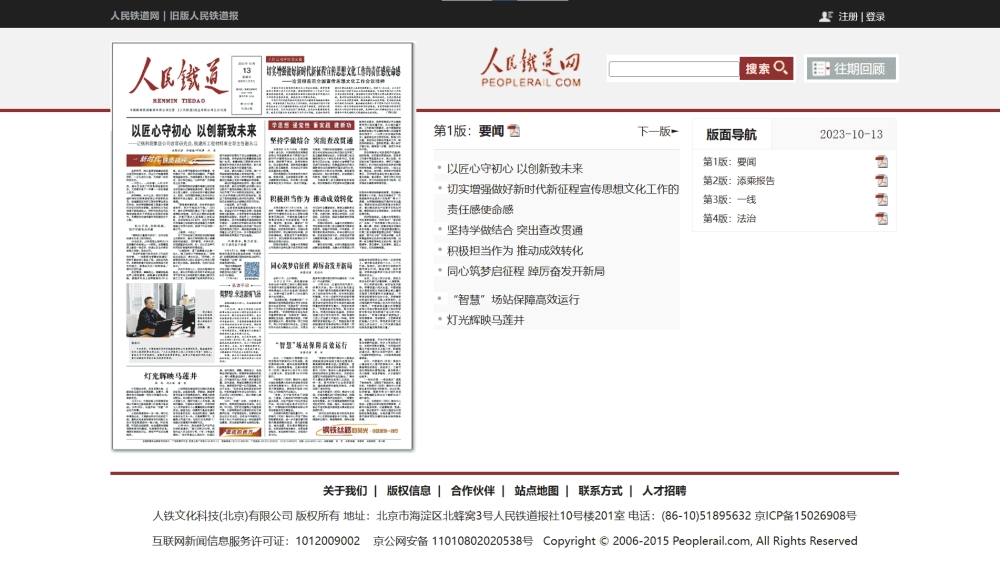
Task: Open article 积极担当作为 推动成效转化
Action: [x=515, y=251]
